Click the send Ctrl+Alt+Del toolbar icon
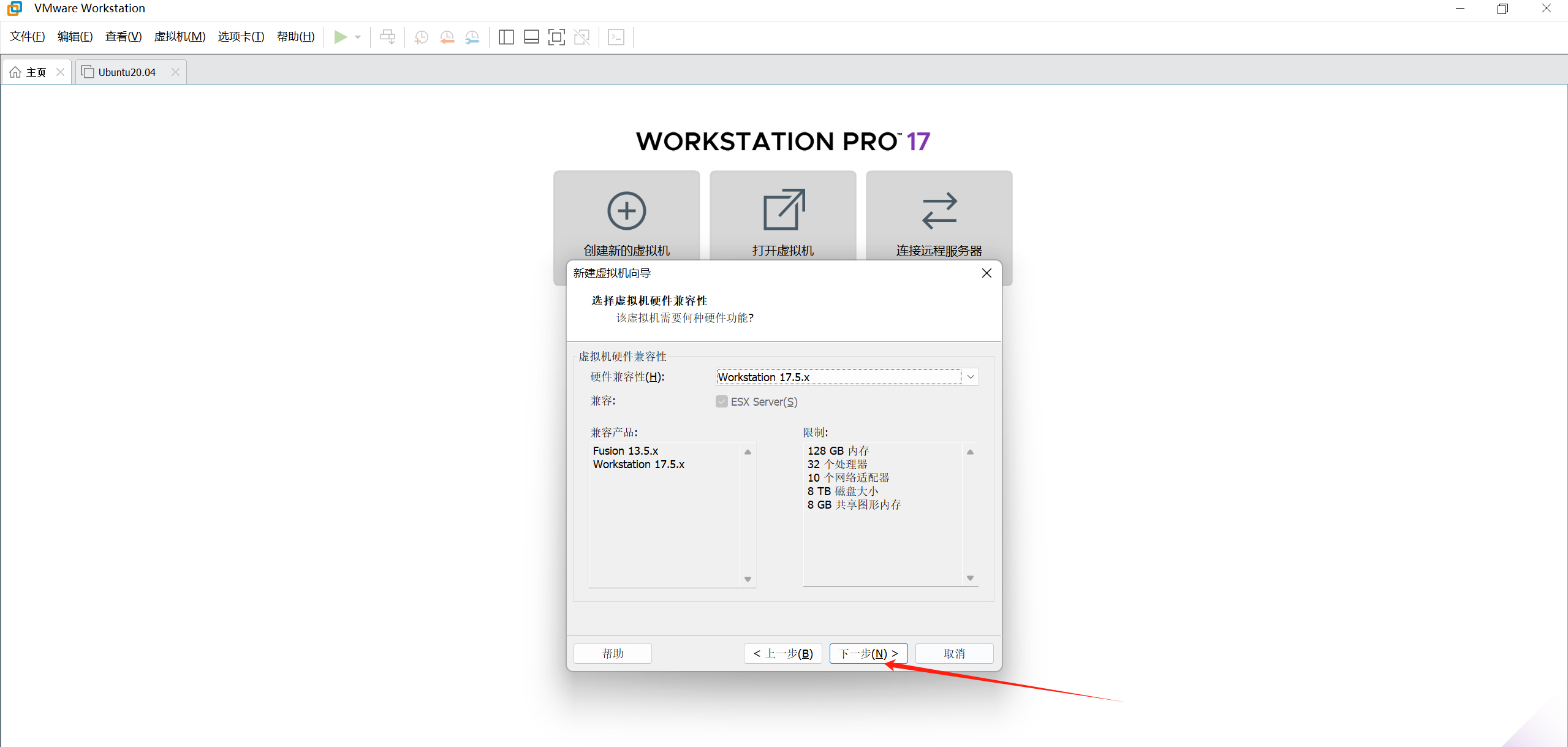The image size is (1568, 747). point(387,37)
